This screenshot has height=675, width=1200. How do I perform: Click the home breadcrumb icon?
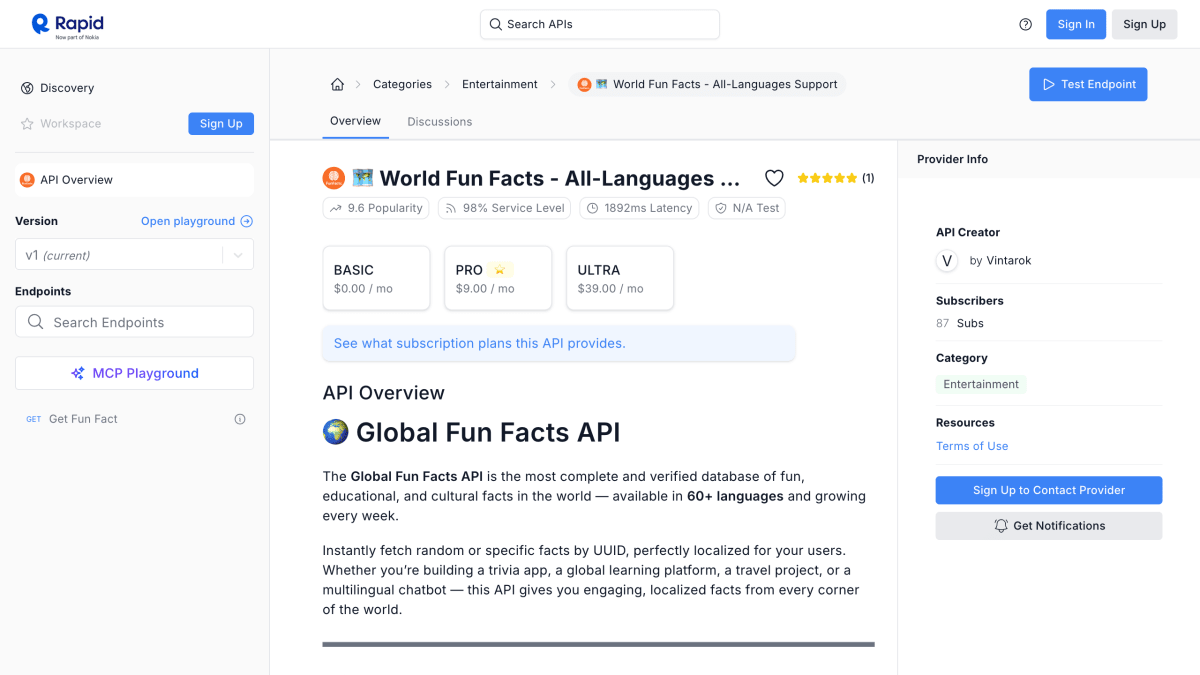(337, 85)
